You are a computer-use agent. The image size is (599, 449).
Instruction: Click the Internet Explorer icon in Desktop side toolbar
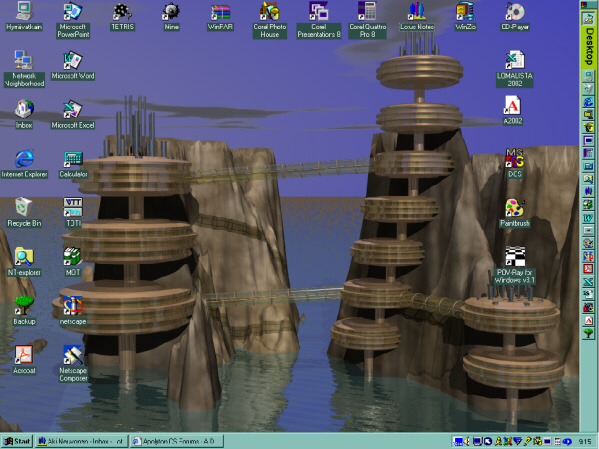click(588, 102)
